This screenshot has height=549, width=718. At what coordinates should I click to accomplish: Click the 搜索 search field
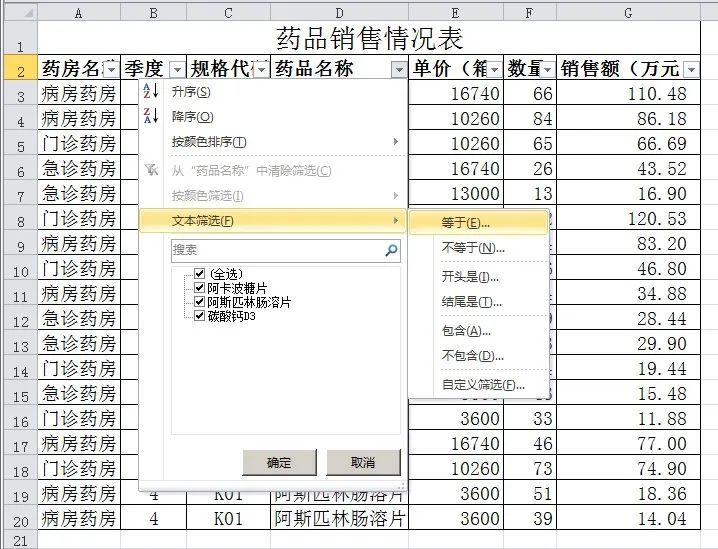click(286, 250)
